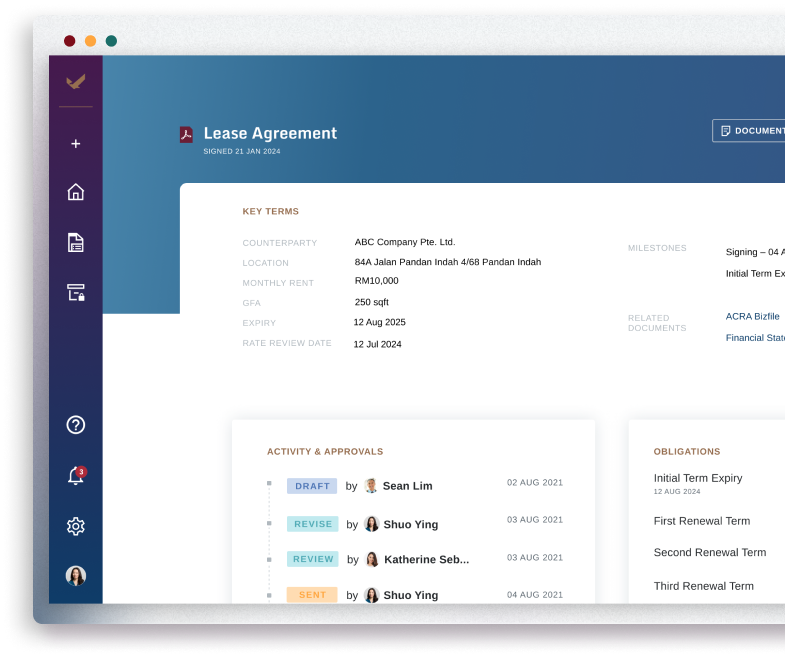Viewport: 785px width, 657px height.
Task: Click the Lease Agreement title
Action: [270, 133]
